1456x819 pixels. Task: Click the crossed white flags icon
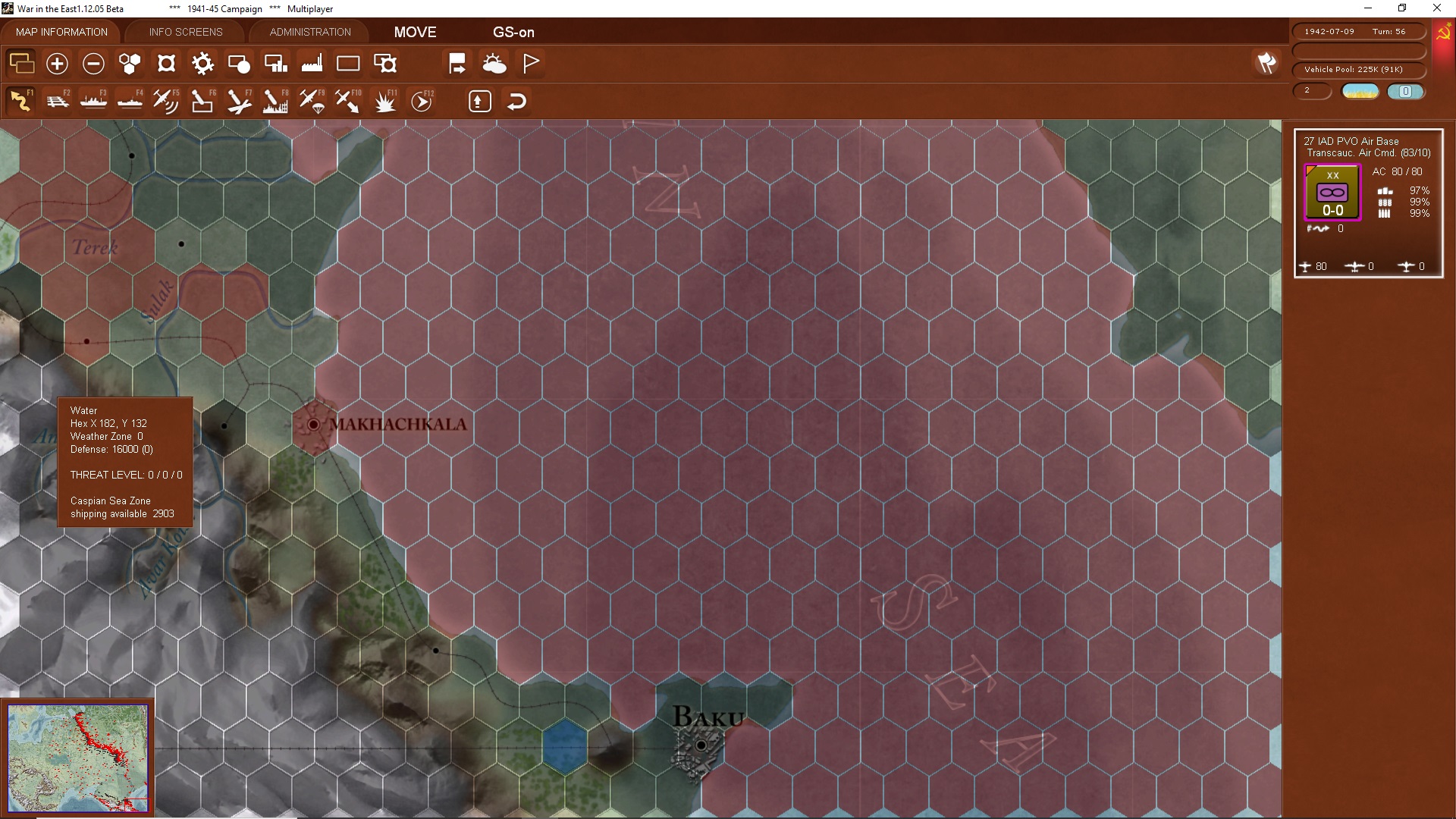point(1266,63)
